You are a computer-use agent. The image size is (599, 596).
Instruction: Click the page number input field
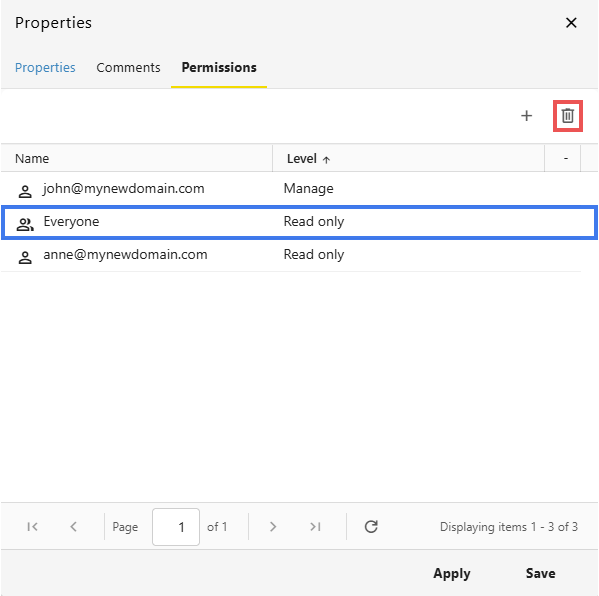point(176,526)
